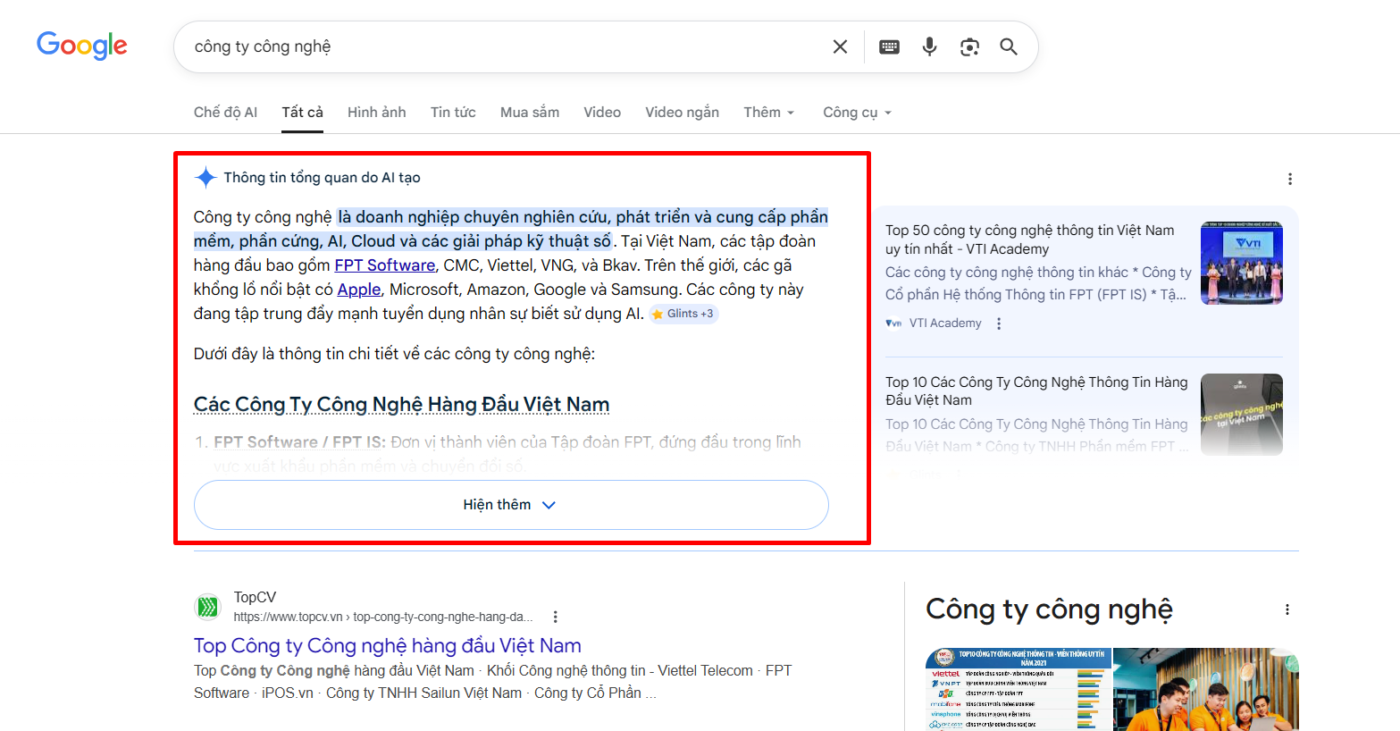The height and width of the screenshot is (731, 1400).
Task: Click the Glints +3 source chip
Action: click(x=683, y=314)
